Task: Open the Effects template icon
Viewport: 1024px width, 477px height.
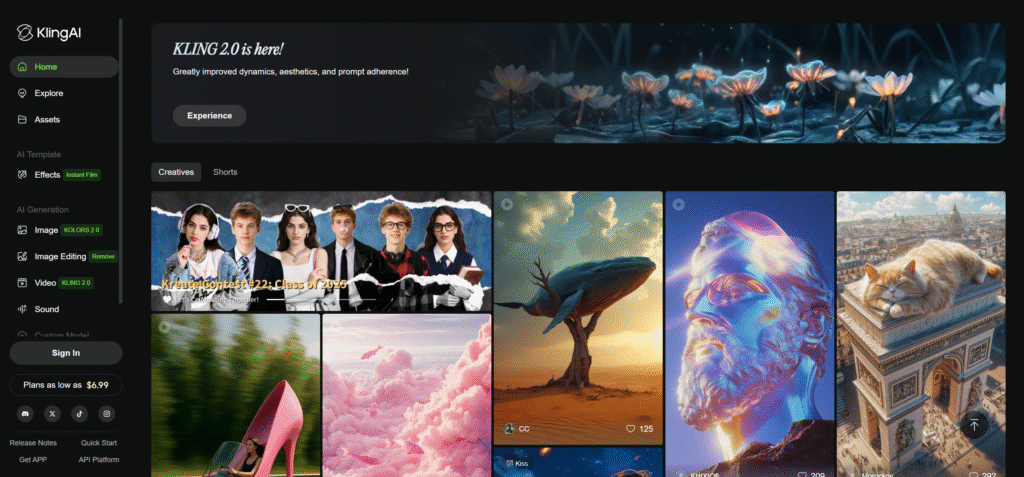Action: point(22,174)
